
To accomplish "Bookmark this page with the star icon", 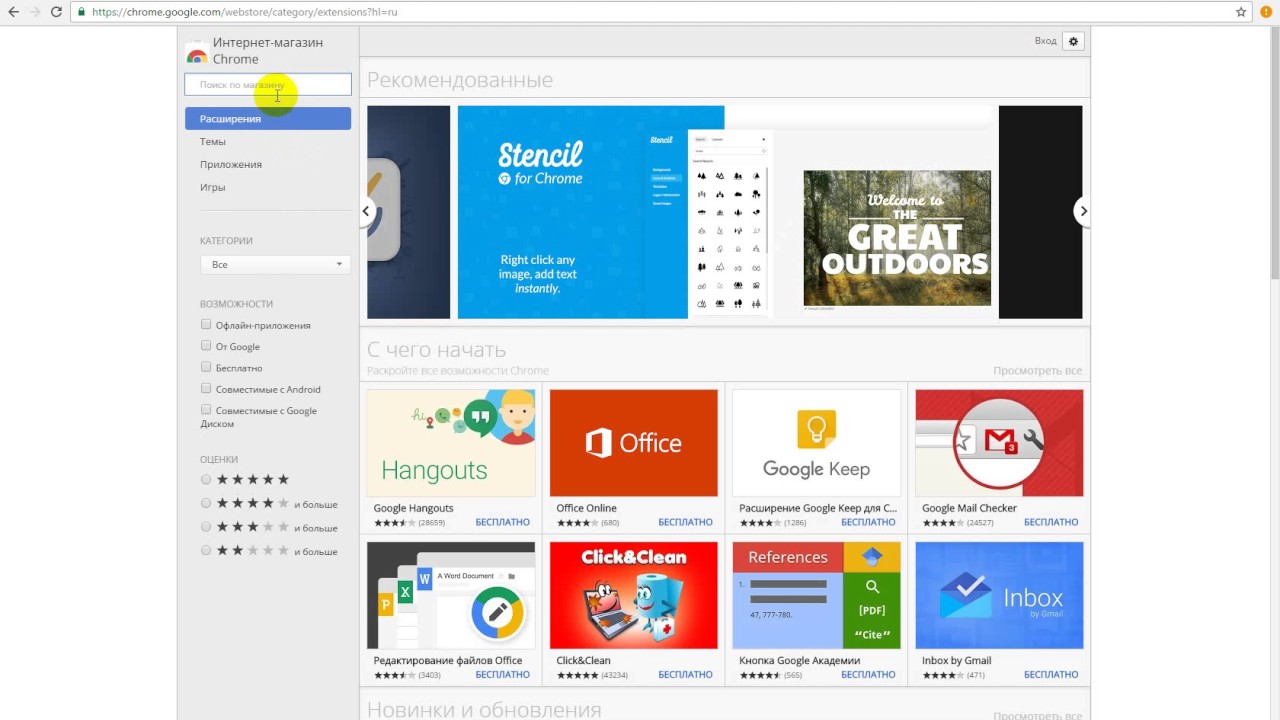I will (x=1241, y=12).
